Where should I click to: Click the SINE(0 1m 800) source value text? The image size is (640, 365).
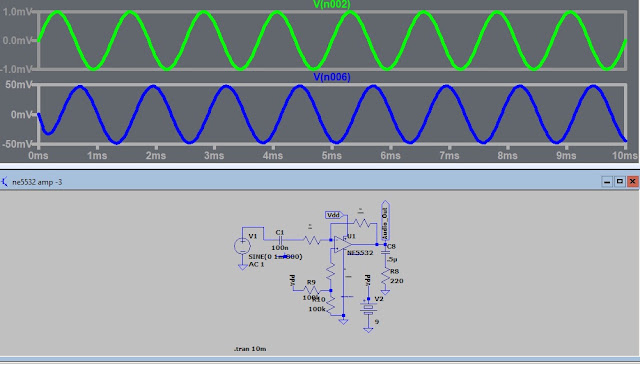[x=276, y=256]
